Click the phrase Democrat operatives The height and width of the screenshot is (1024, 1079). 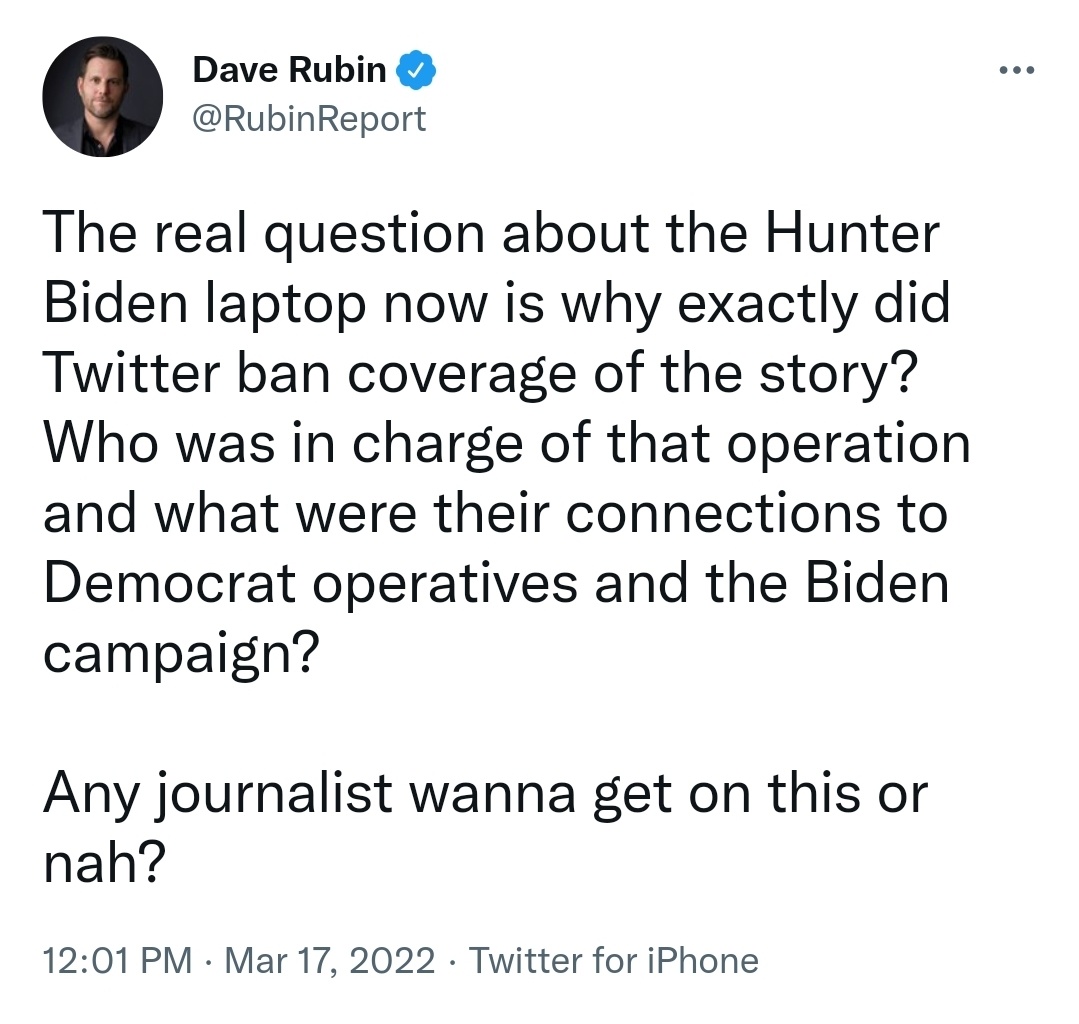[x=310, y=585]
